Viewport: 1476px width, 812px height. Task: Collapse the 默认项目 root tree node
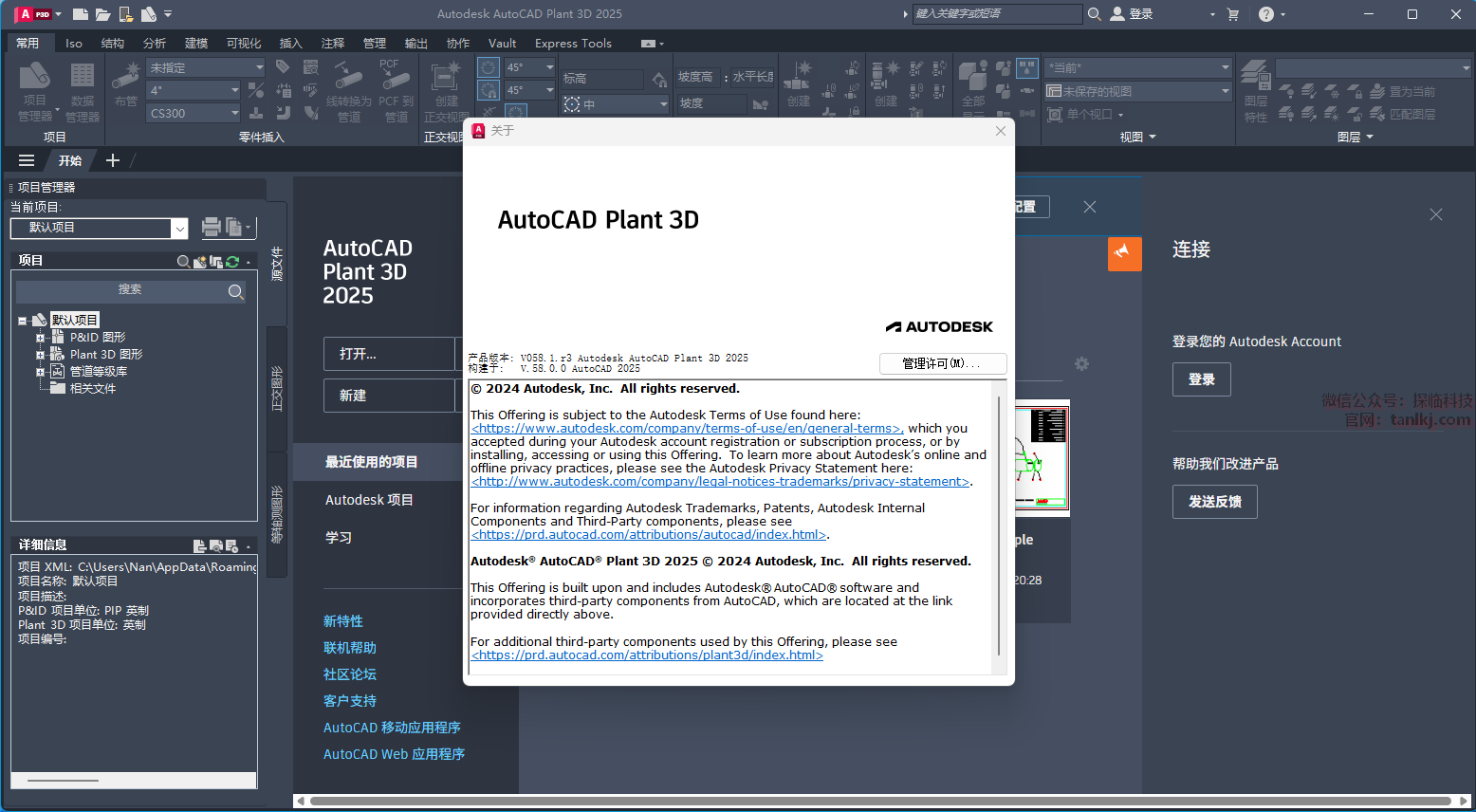coord(23,321)
